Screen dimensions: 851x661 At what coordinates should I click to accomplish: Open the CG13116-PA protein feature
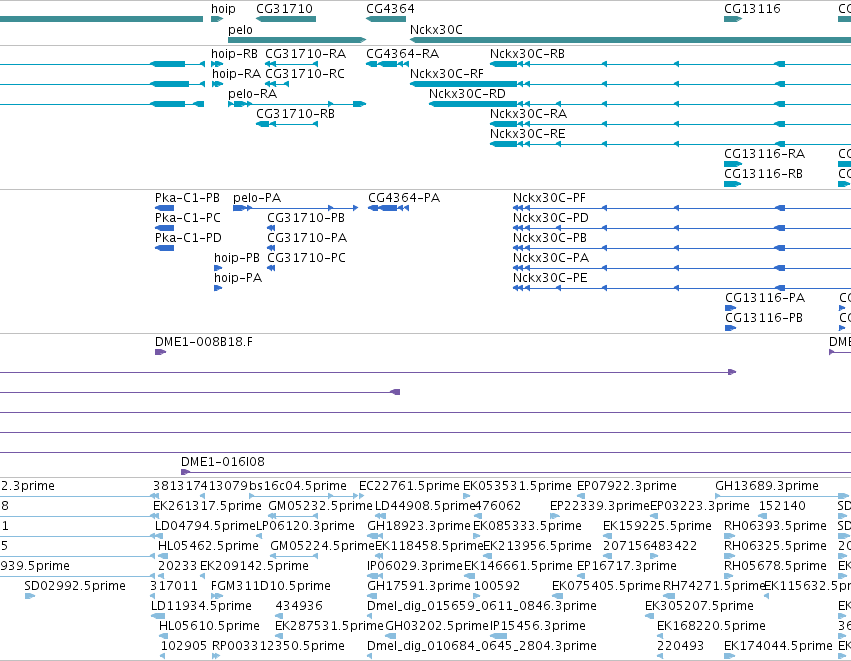(x=731, y=308)
